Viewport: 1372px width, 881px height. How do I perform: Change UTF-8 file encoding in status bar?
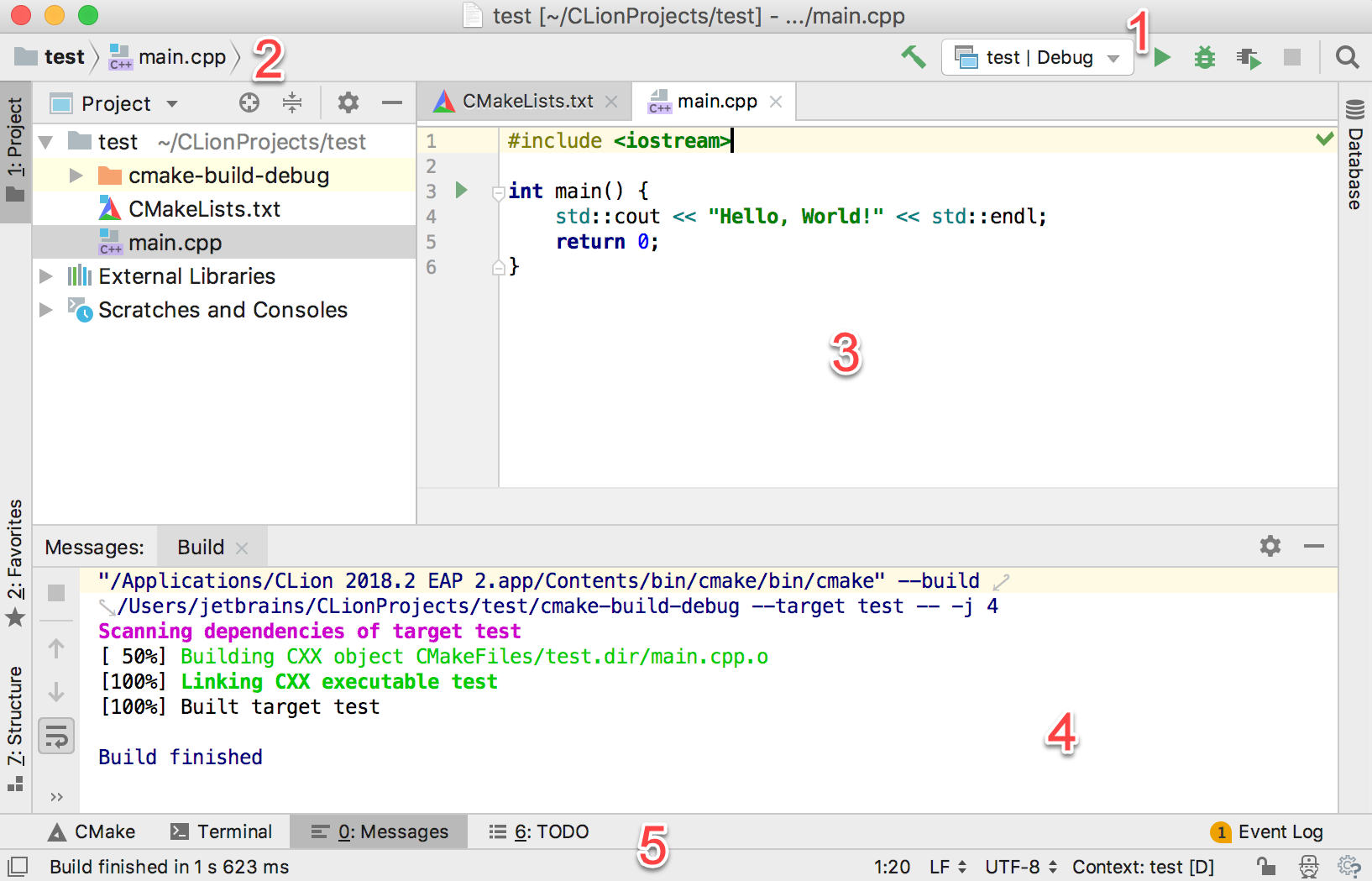1020,866
